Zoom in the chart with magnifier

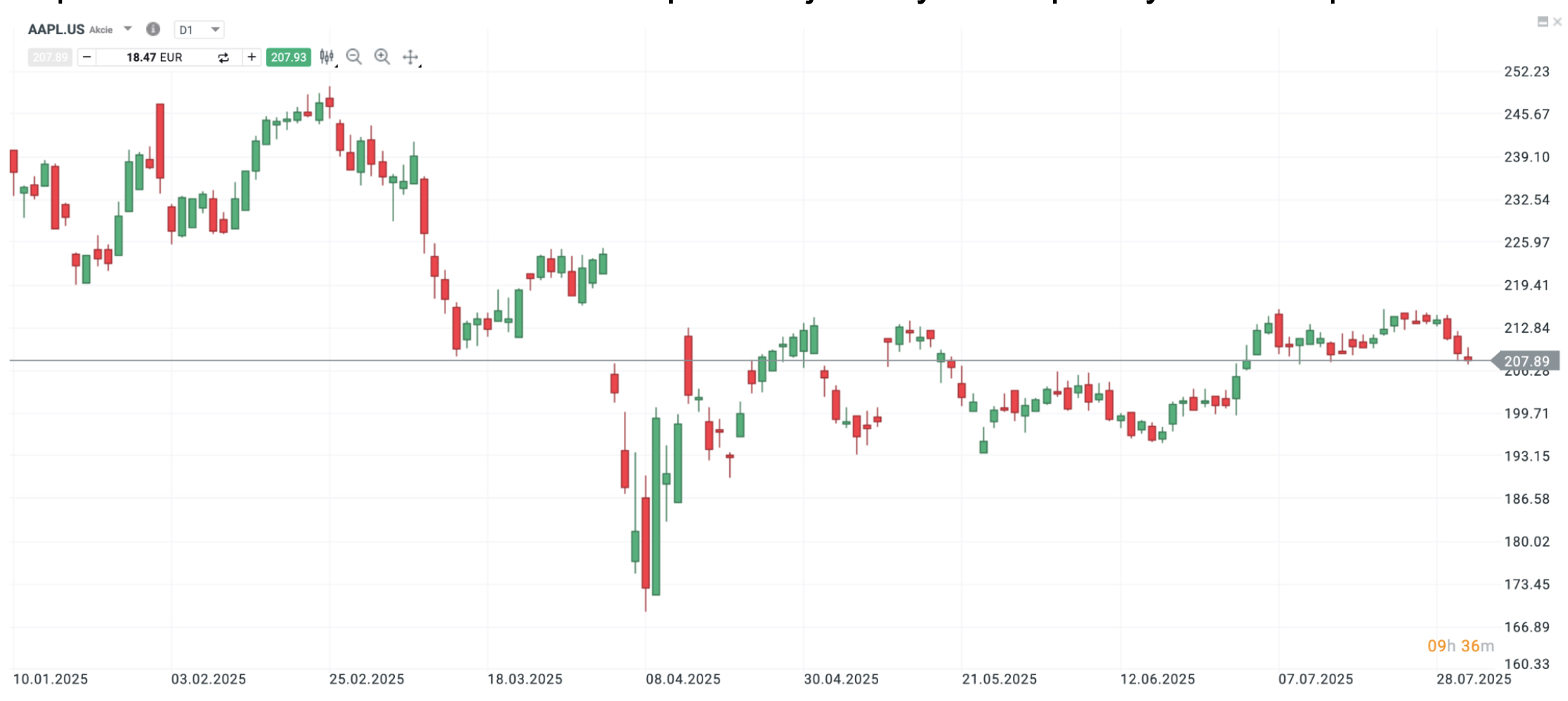tap(382, 57)
